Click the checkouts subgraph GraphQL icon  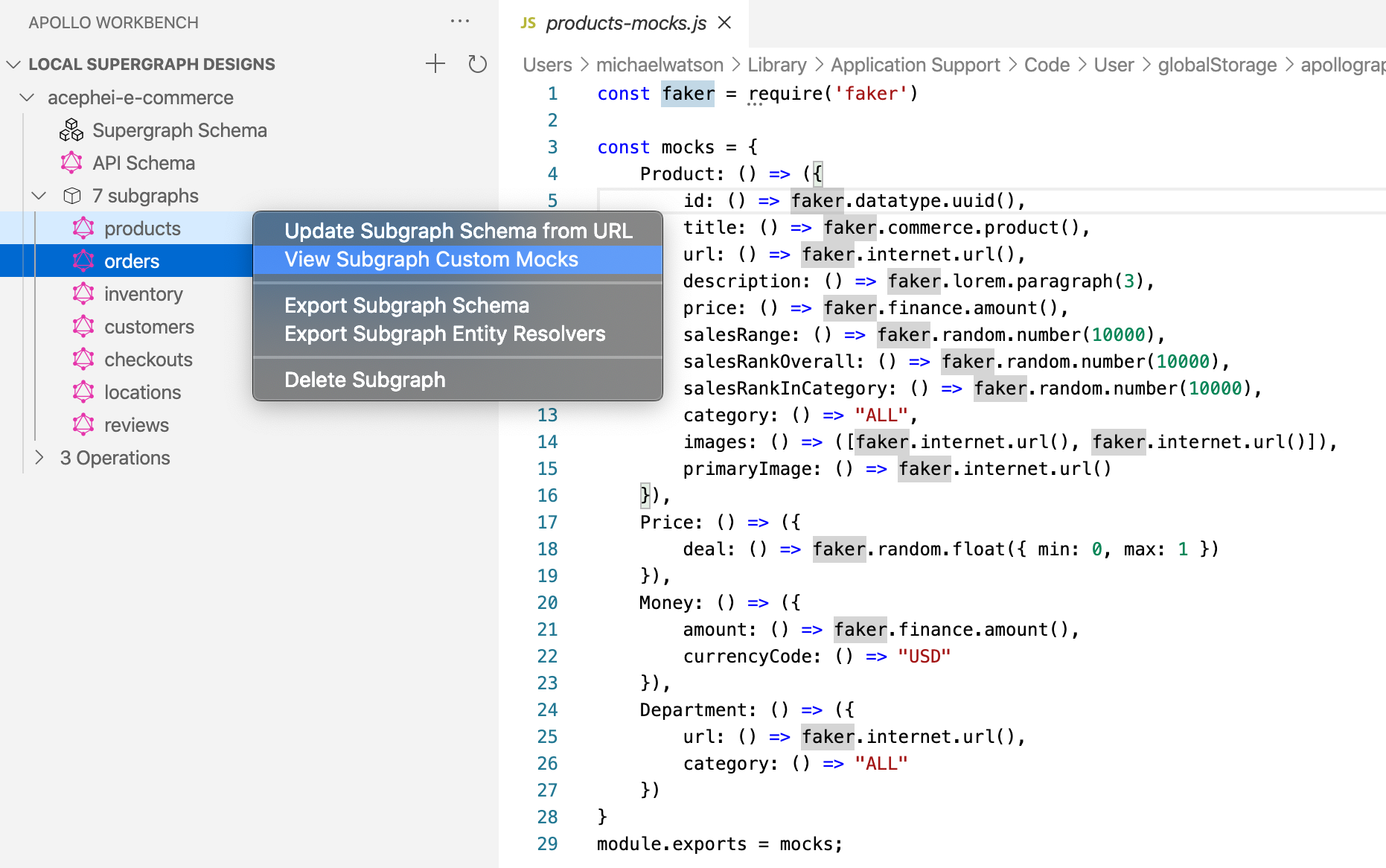[83, 360]
